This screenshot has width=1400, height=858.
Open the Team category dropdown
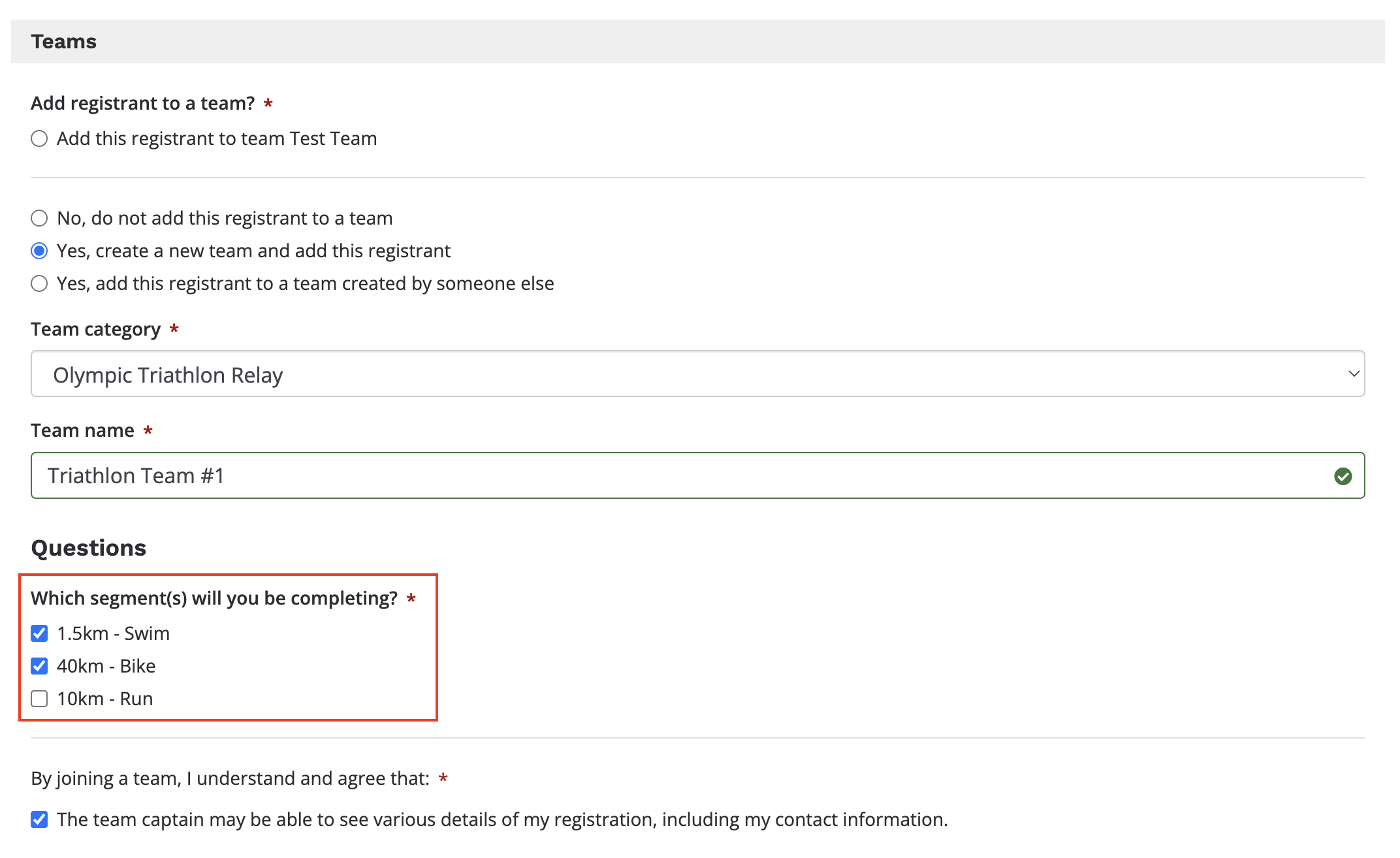tap(697, 374)
